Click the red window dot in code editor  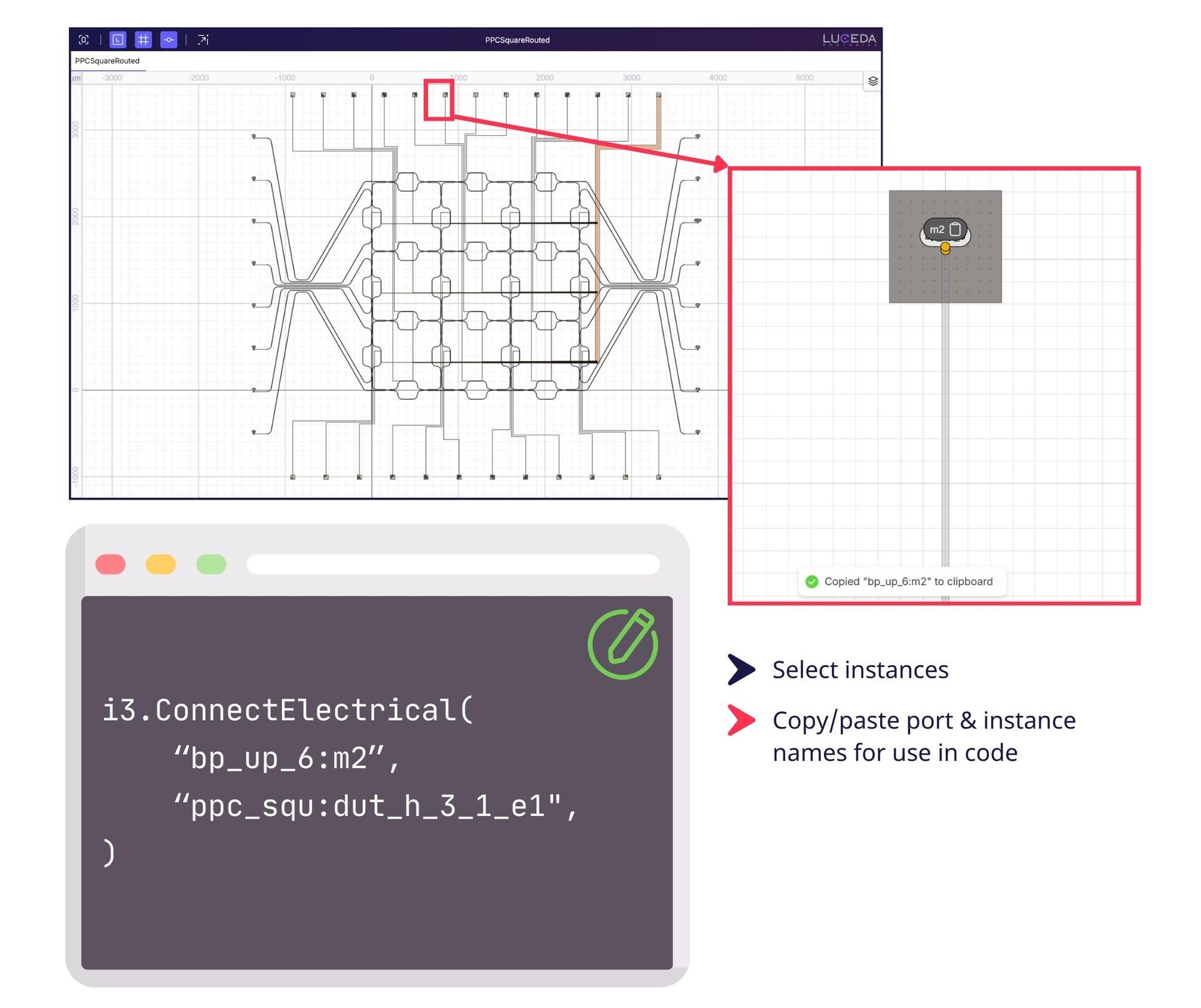(111, 564)
